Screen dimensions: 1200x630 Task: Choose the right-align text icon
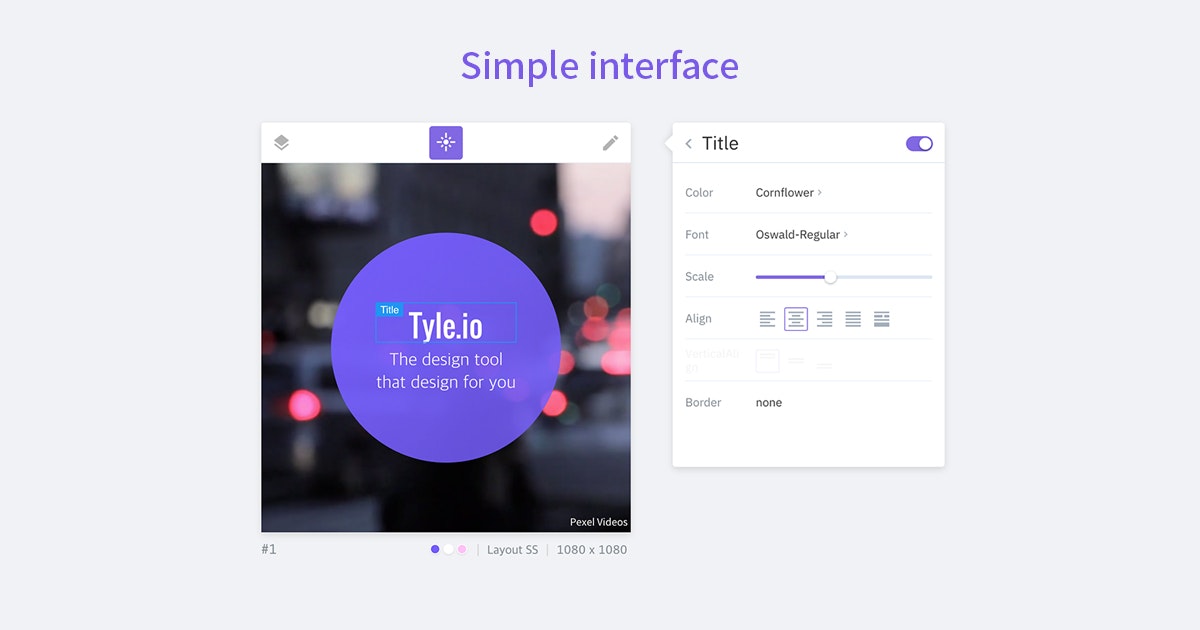(x=823, y=318)
